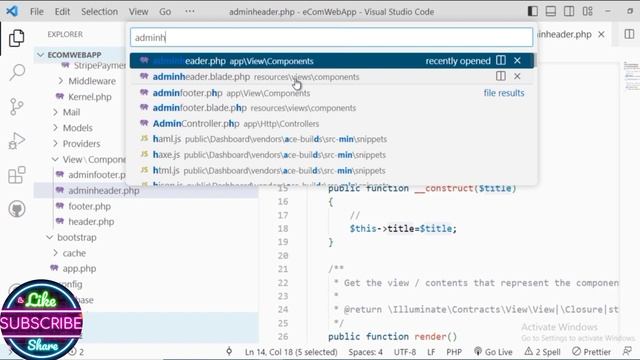640x360 pixels.
Task: Open the File menu
Action: 37,11
